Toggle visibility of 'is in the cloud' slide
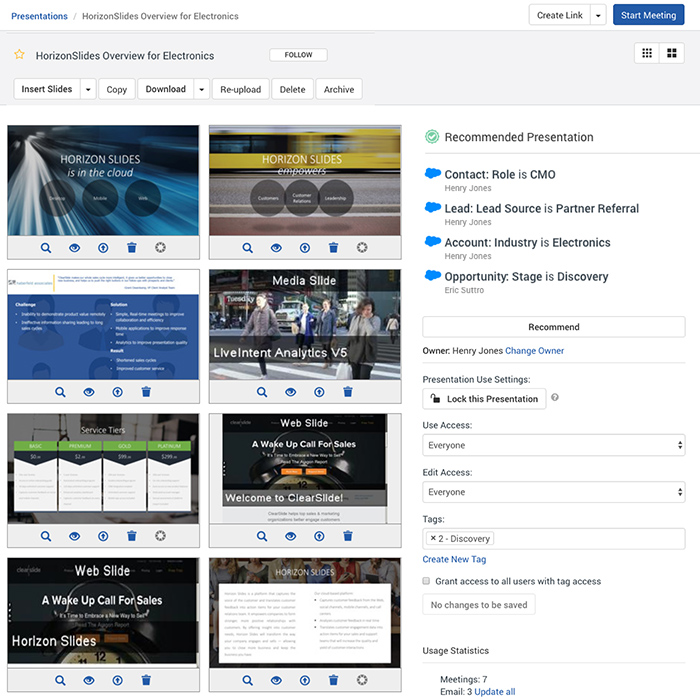This screenshot has width=700, height=700. pos(75,248)
